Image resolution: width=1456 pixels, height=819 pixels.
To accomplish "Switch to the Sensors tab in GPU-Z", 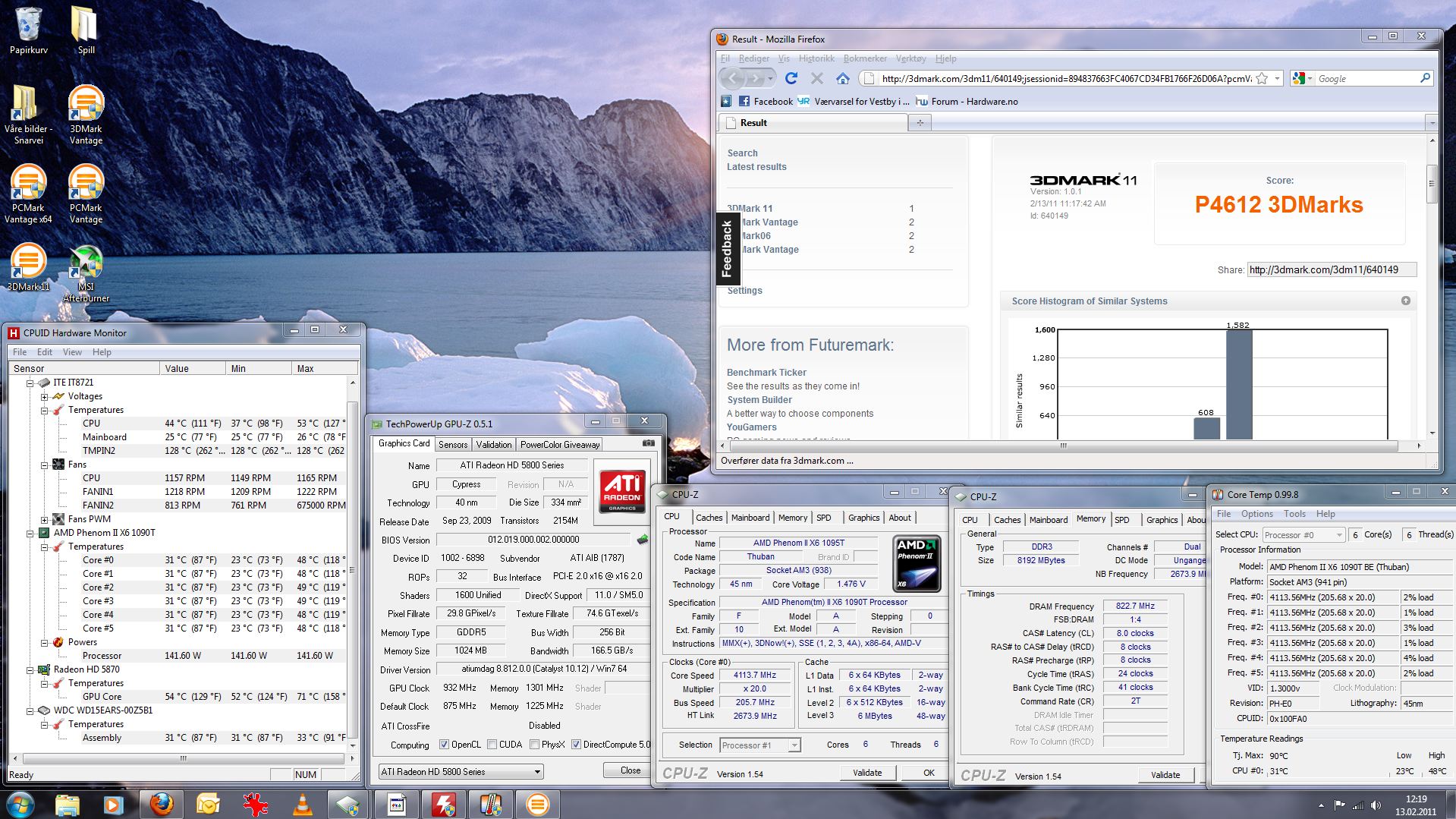I will point(453,445).
